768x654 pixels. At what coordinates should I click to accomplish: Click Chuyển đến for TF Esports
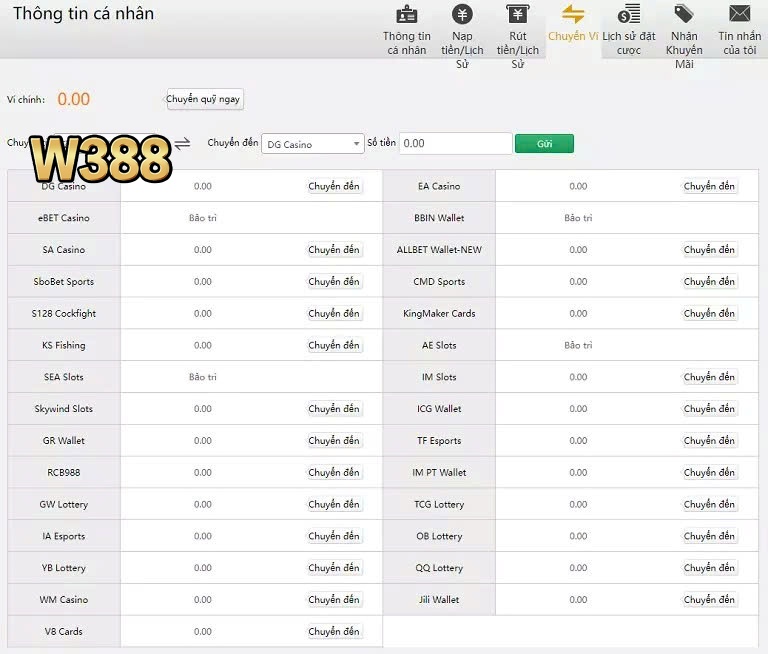(709, 441)
